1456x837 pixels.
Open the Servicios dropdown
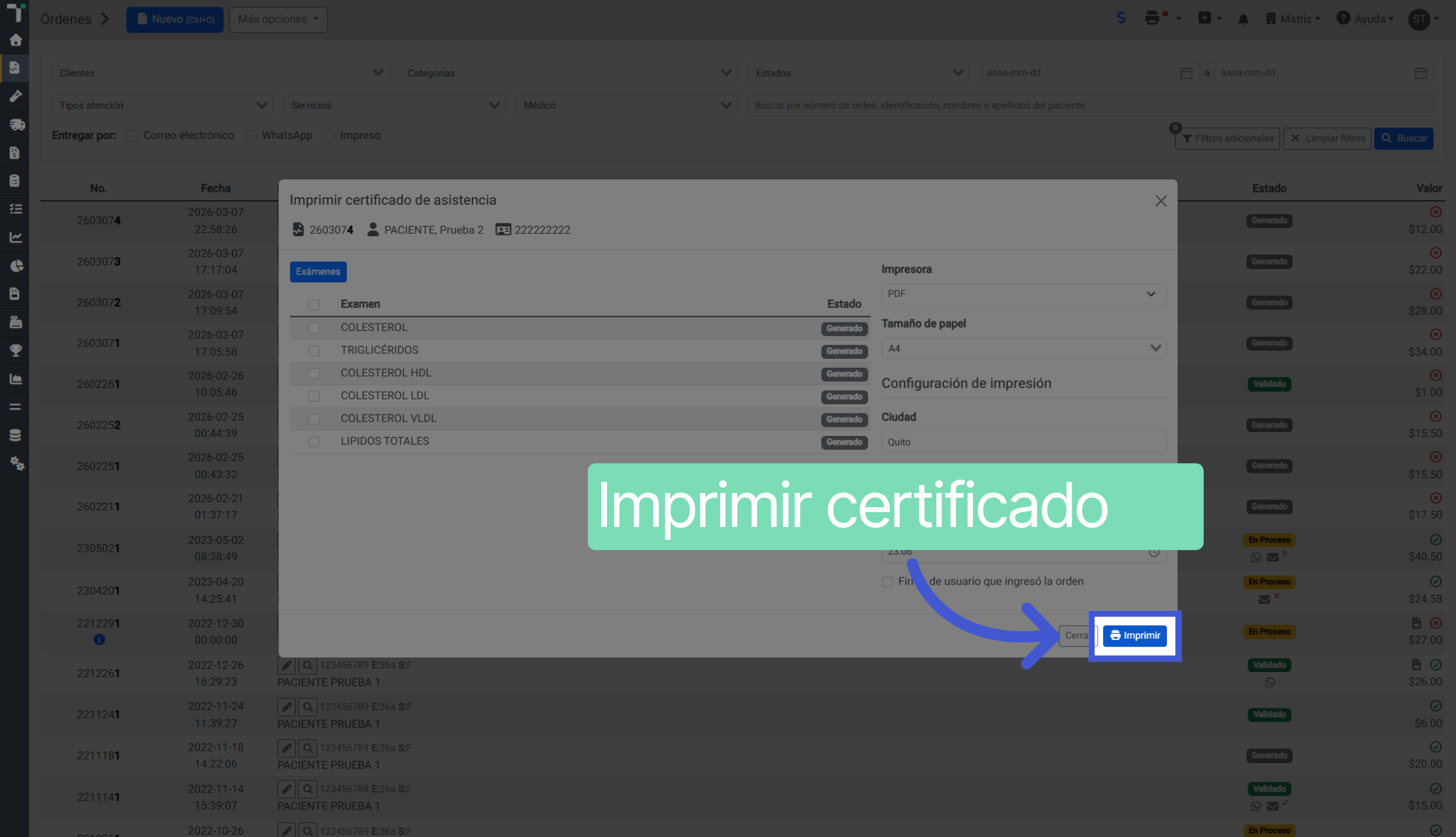pyautogui.click(x=394, y=105)
